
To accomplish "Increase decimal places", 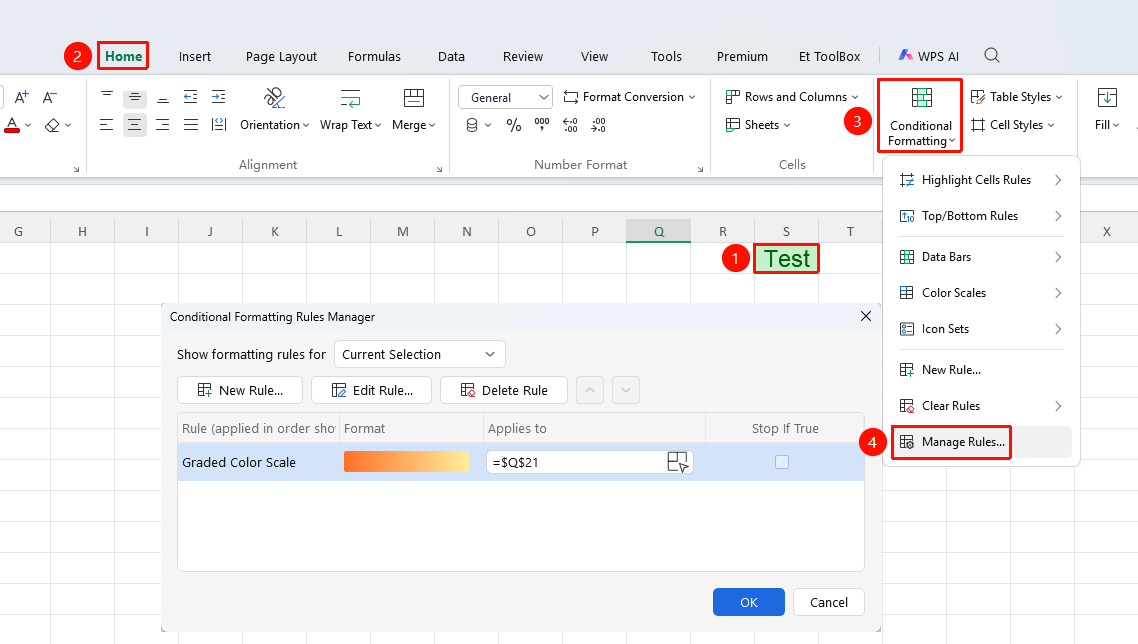I will click(x=570, y=126).
